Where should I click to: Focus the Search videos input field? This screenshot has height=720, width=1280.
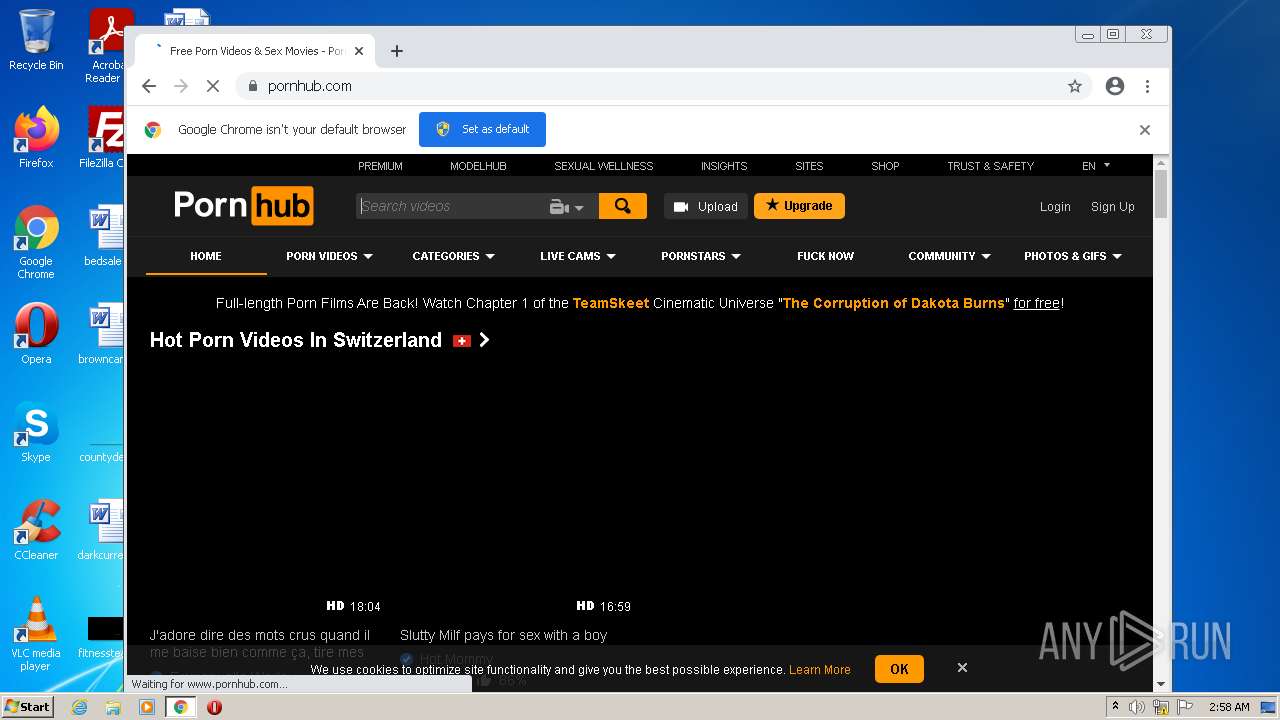tap(450, 206)
